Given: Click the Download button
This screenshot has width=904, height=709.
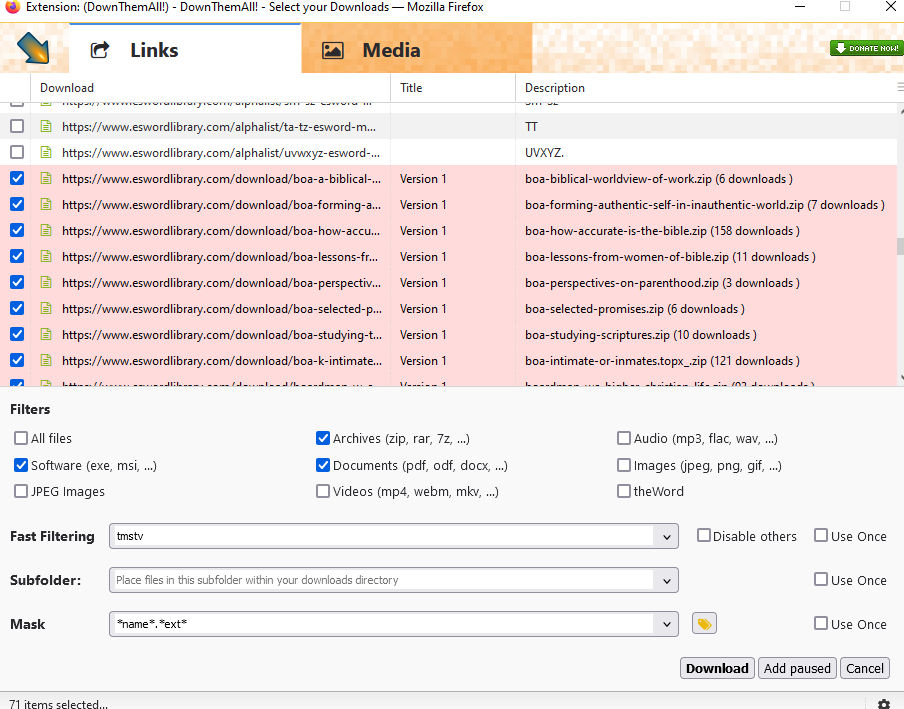Looking at the screenshot, I should (x=717, y=668).
